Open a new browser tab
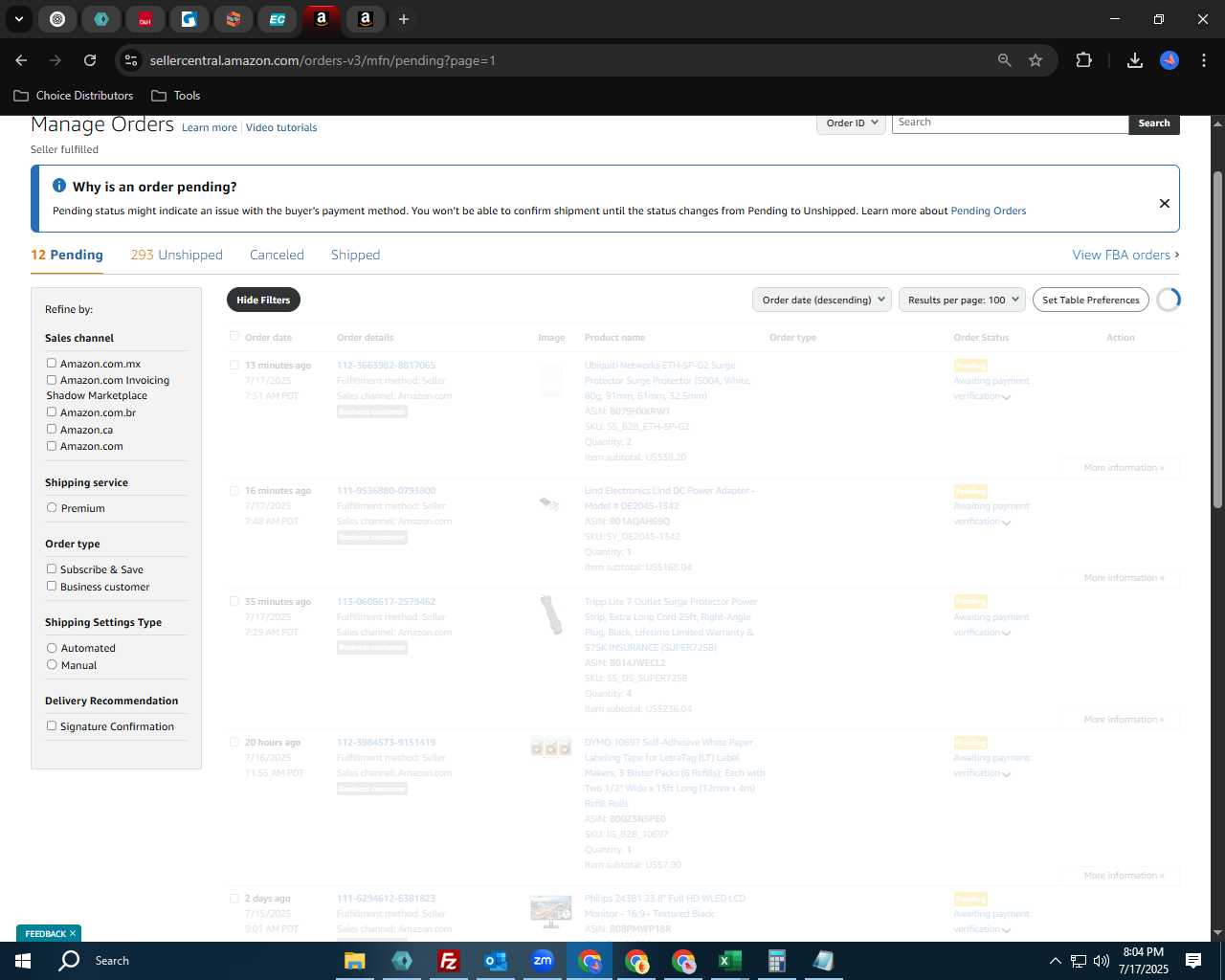1225x980 pixels. coord(404,19)
